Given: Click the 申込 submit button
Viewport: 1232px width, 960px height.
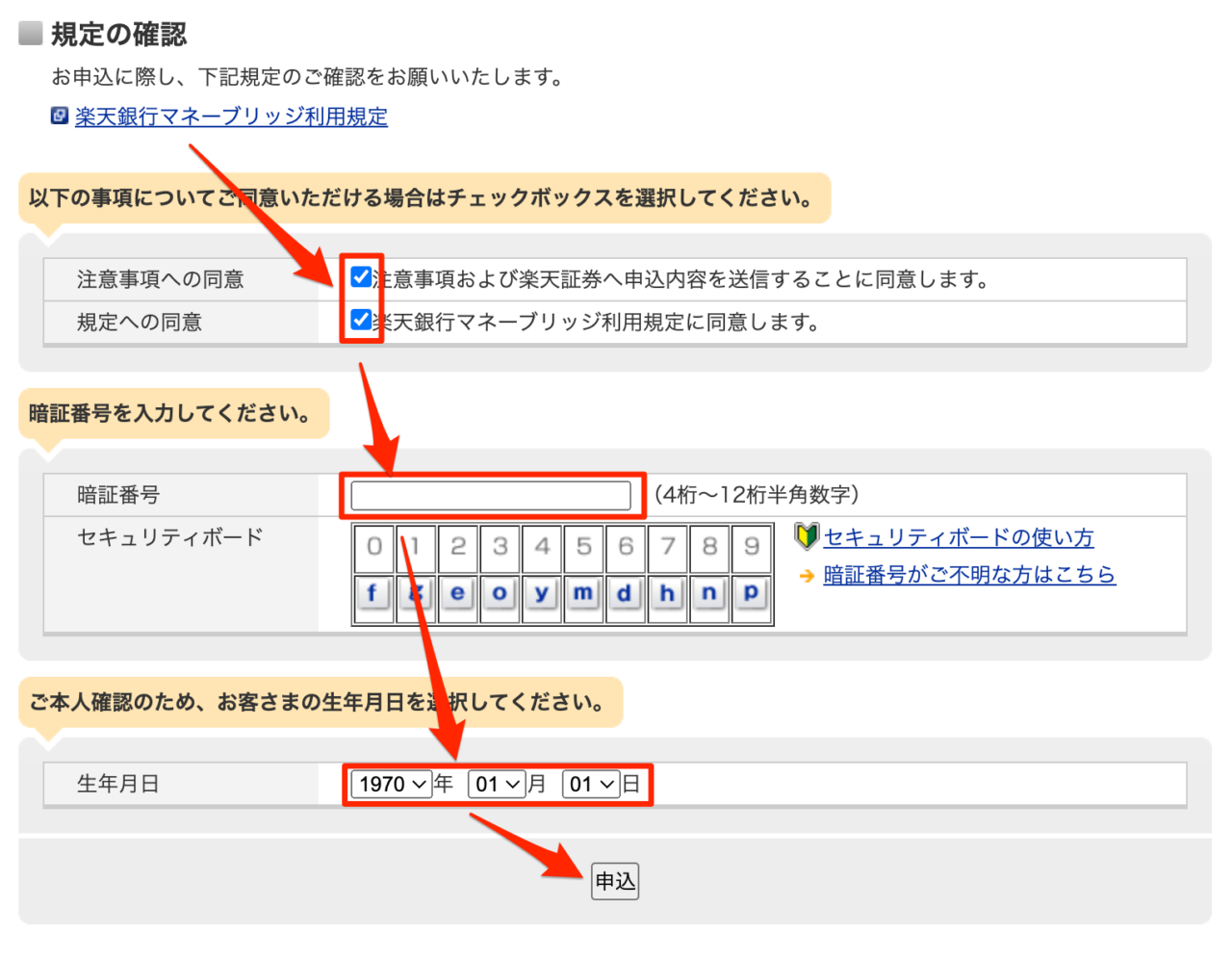Looking at the screenshot, I should pos(615,881).
